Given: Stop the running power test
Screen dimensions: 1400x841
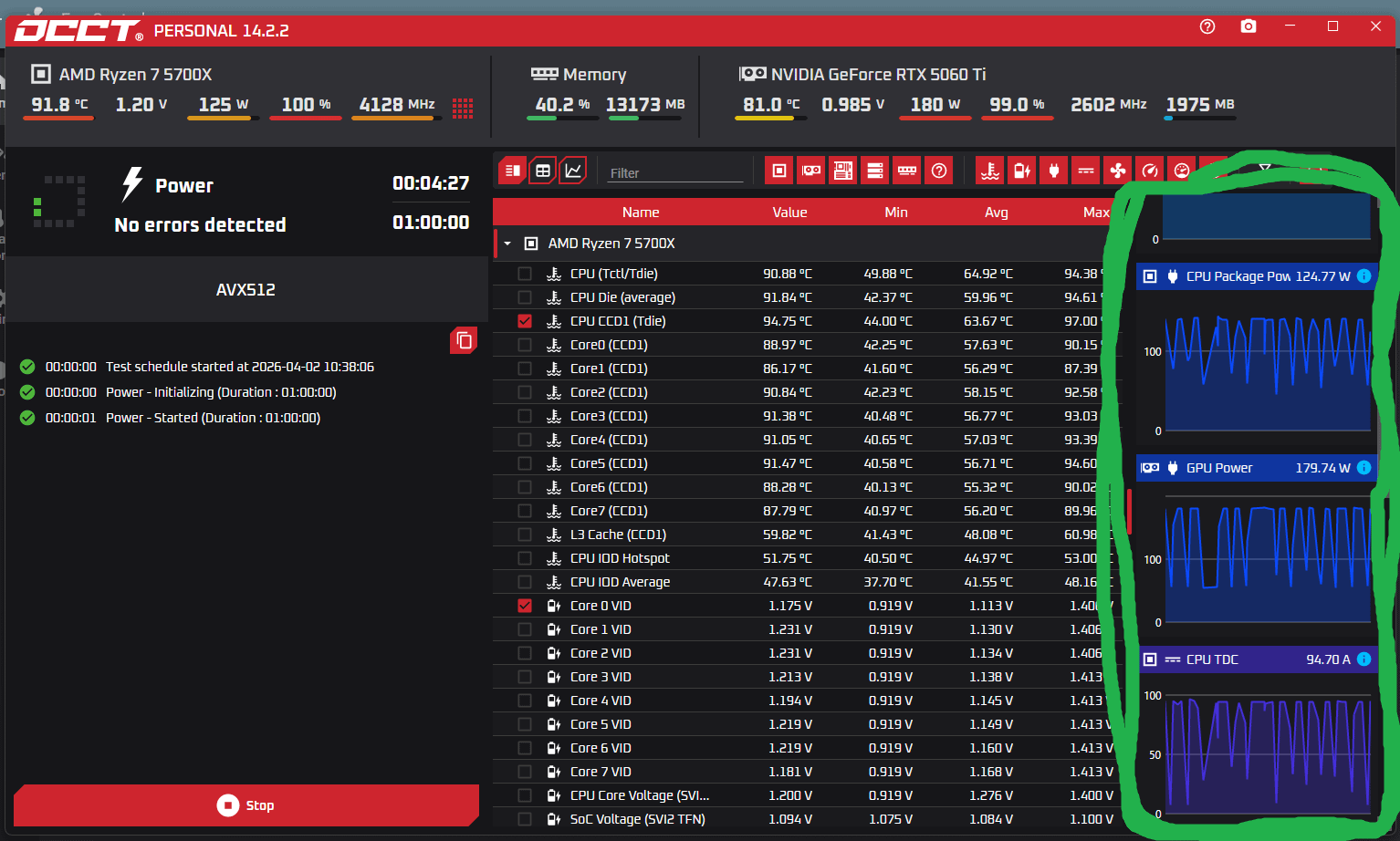Looking at the screenshot, I should click(246, 805).
